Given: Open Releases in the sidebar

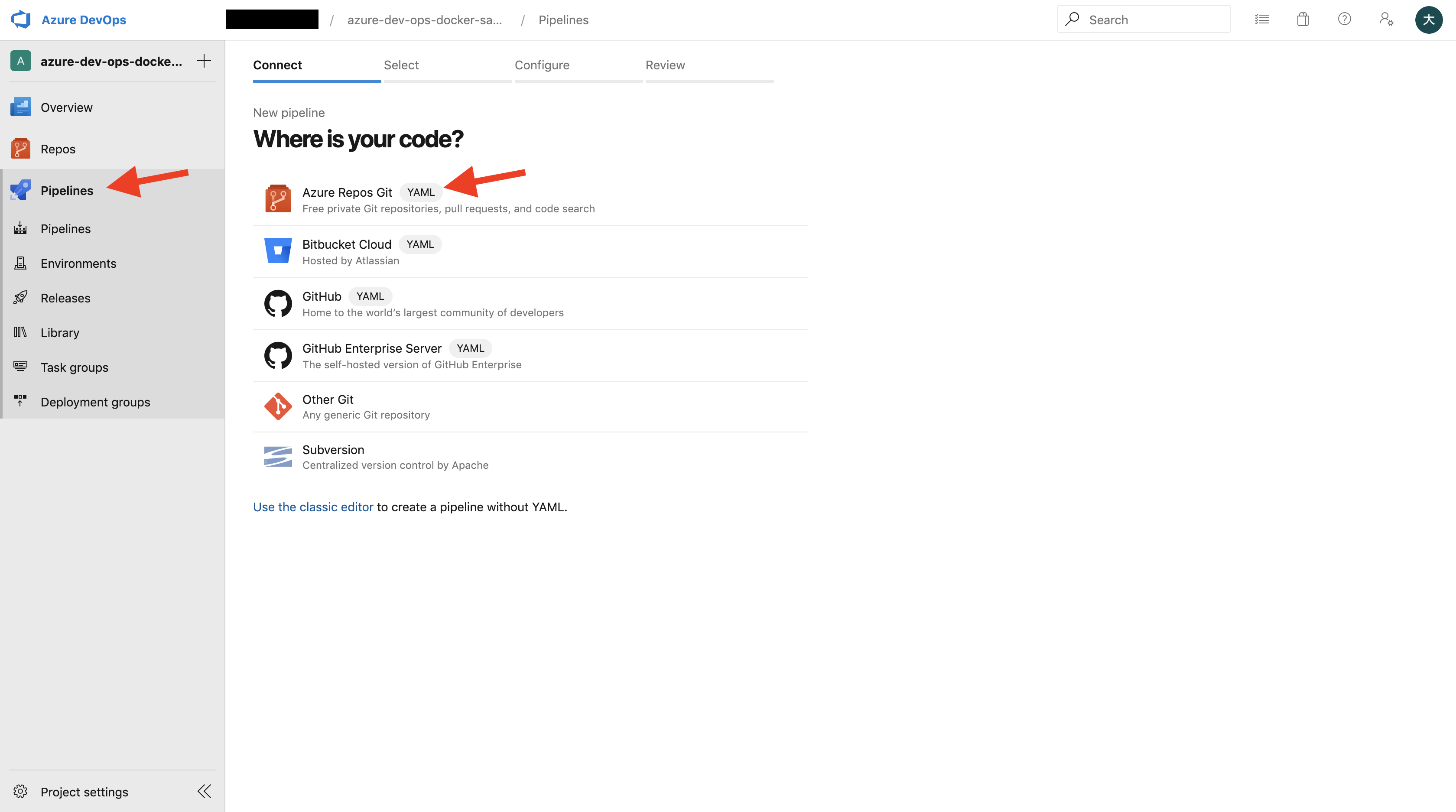Looking at the screenshot, I should tap(113, 298).
